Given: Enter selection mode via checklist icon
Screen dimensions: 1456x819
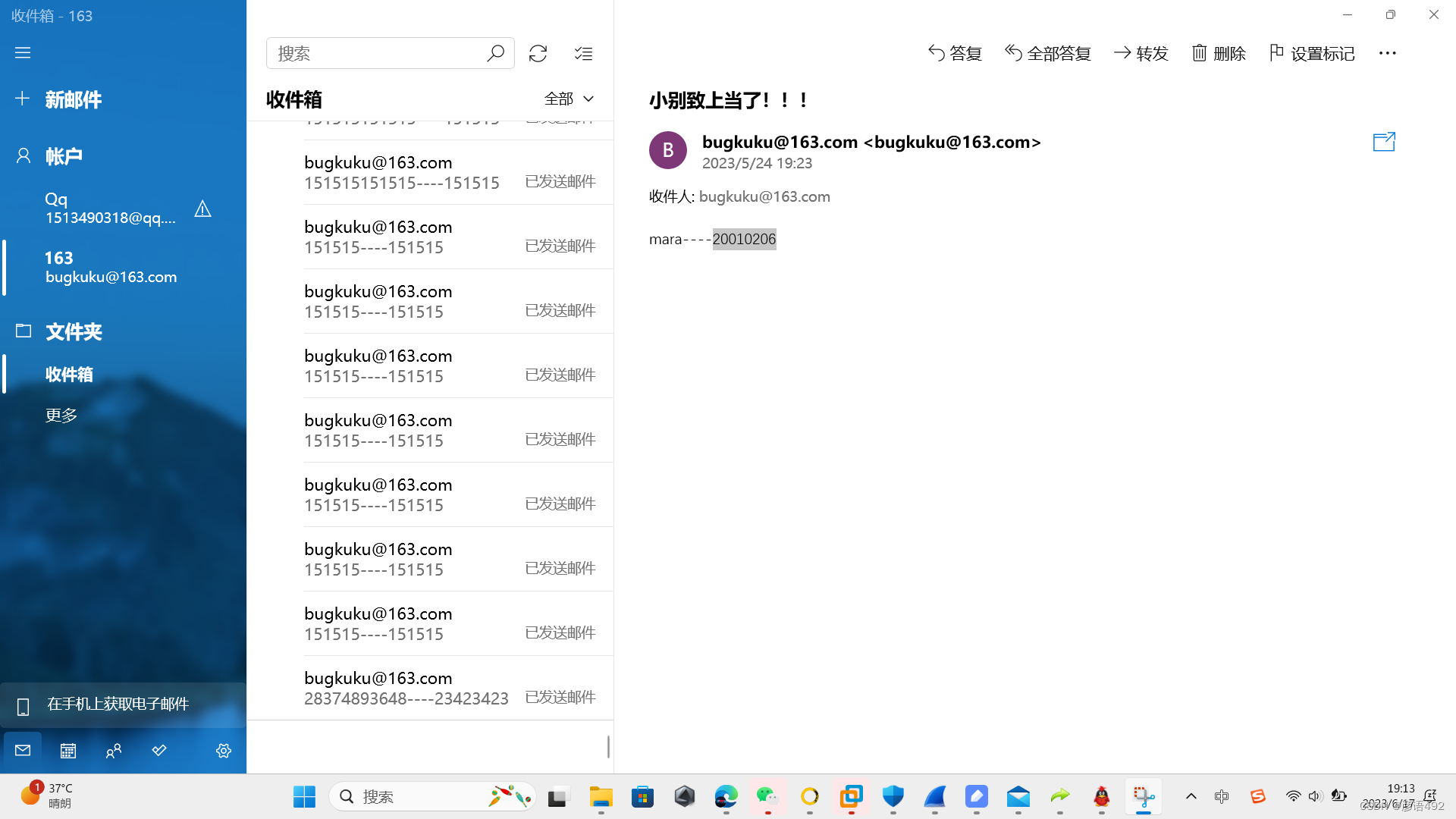Looking at the screenshot, I should pos(583,53).
